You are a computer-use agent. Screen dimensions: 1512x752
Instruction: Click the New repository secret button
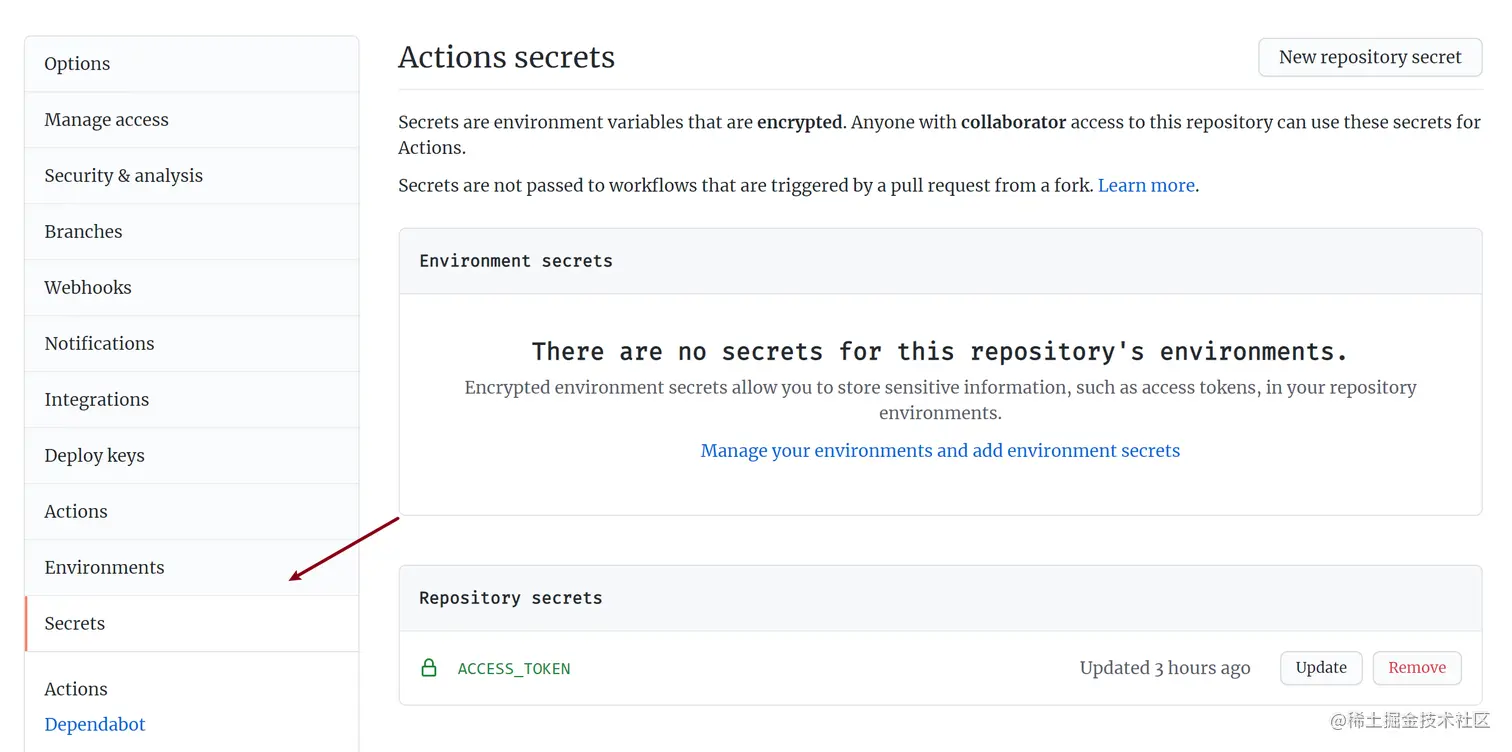click(1370, 57)
